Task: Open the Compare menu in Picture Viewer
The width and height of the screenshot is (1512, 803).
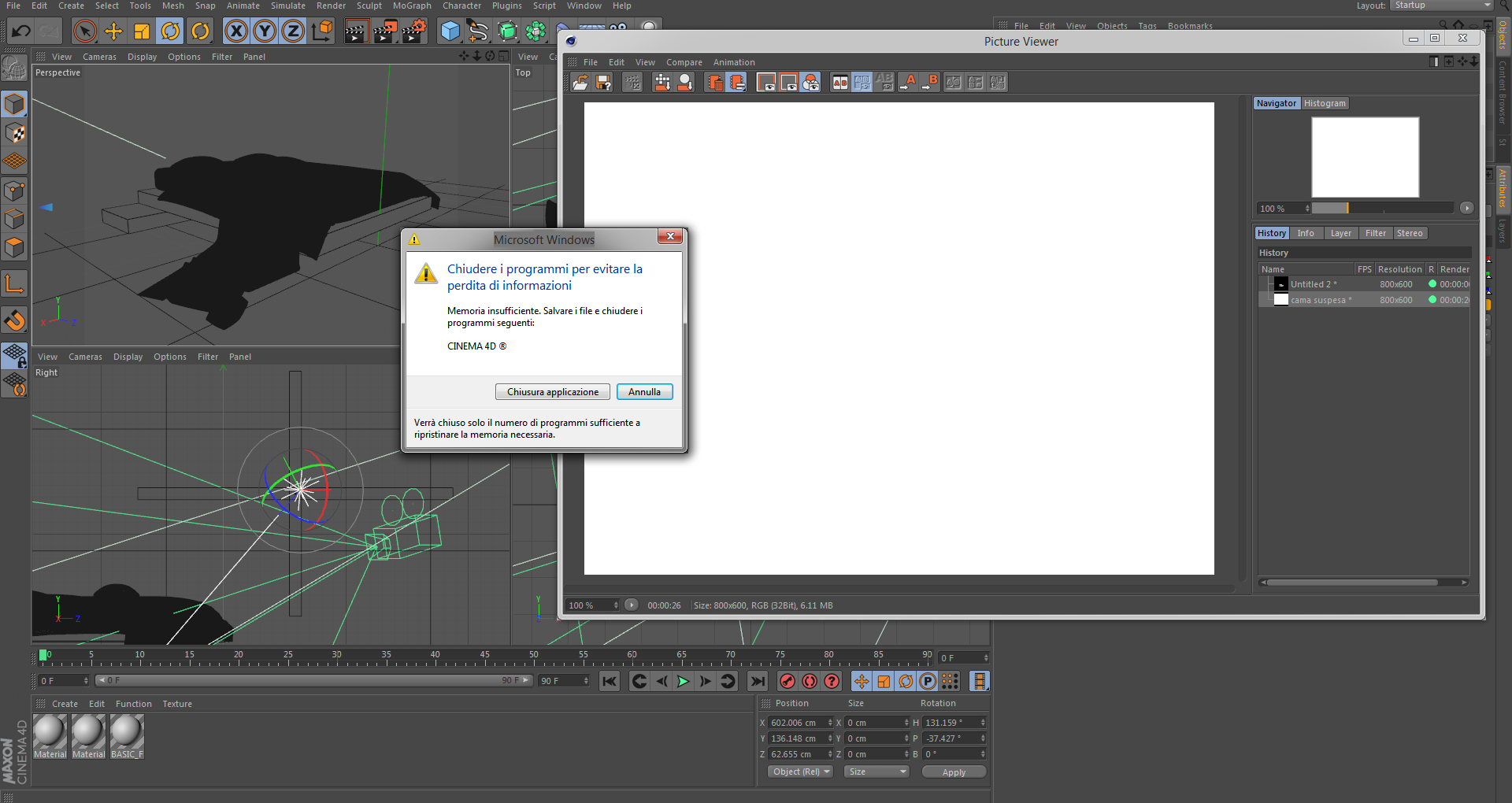Action: pos(684,62)
